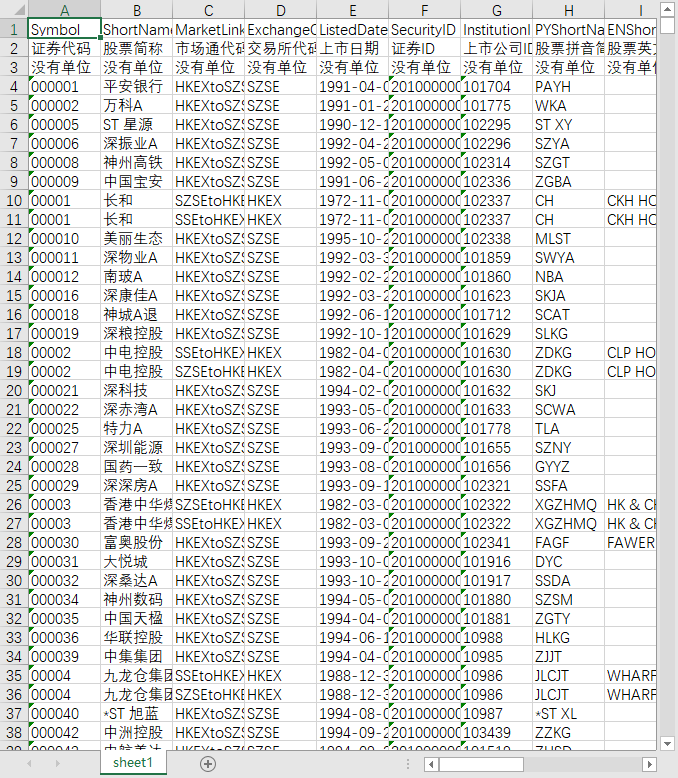Select the FAWER cell in row 28
The width and height of the screenshot is (678, 778).
coord(630,542)
